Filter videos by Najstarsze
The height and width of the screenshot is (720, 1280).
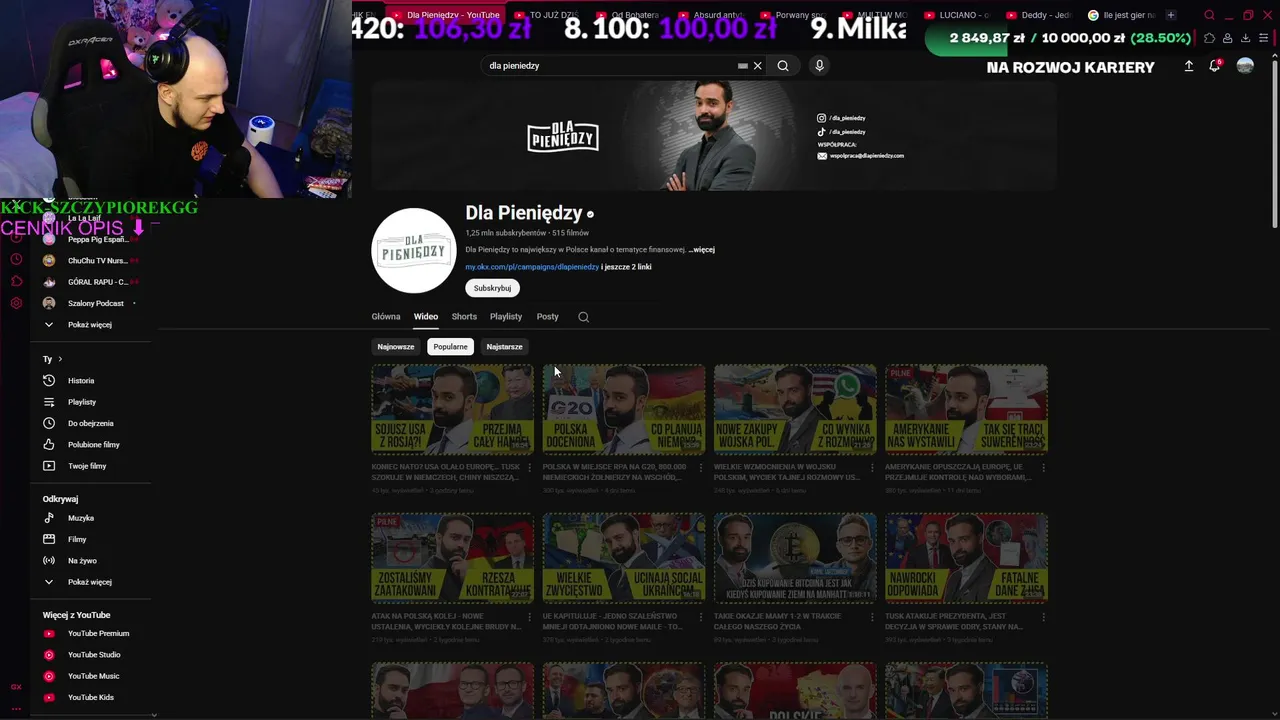click(504, 347)
